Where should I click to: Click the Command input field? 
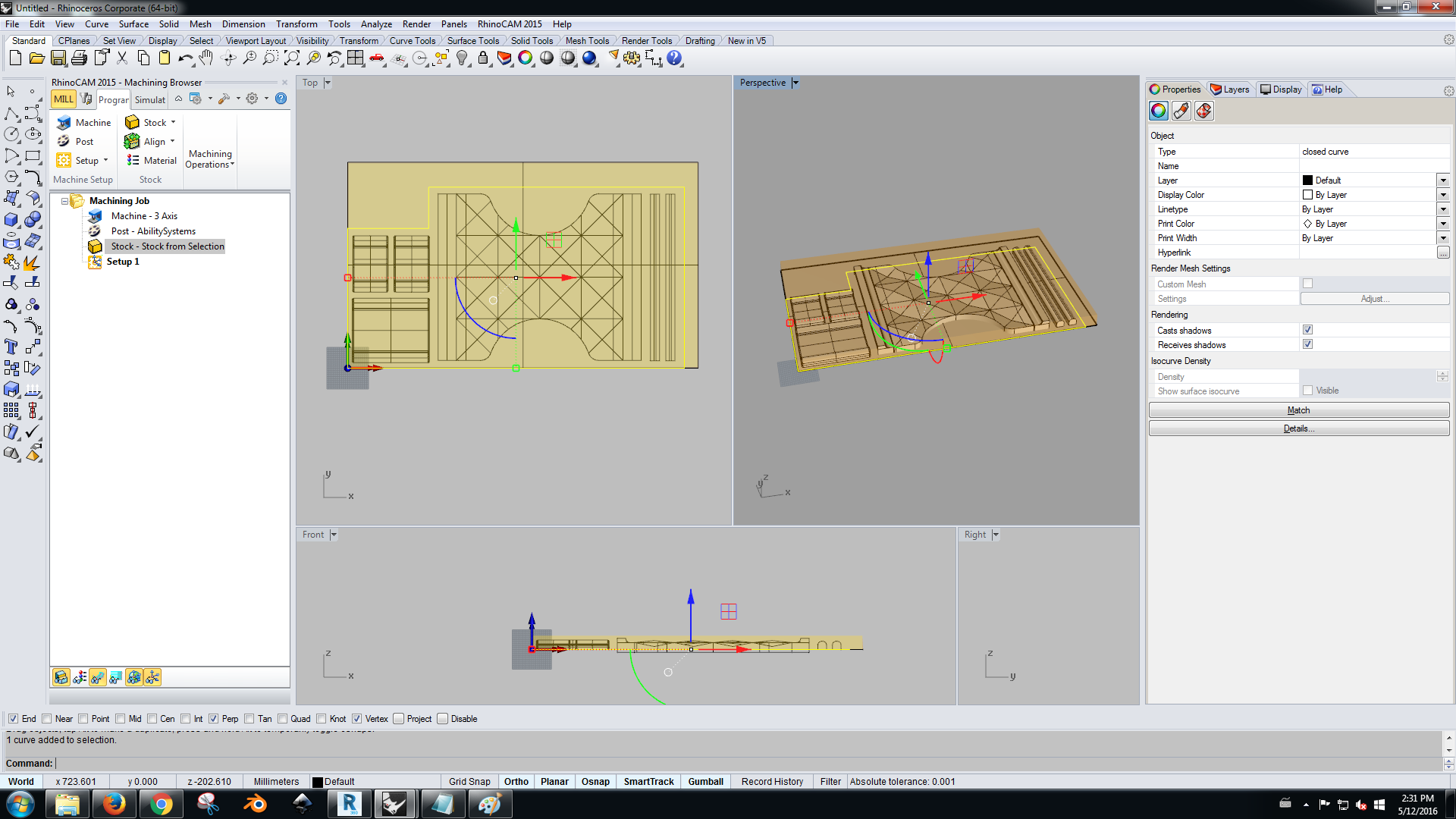pyautogui.click(x=748, y=764)
